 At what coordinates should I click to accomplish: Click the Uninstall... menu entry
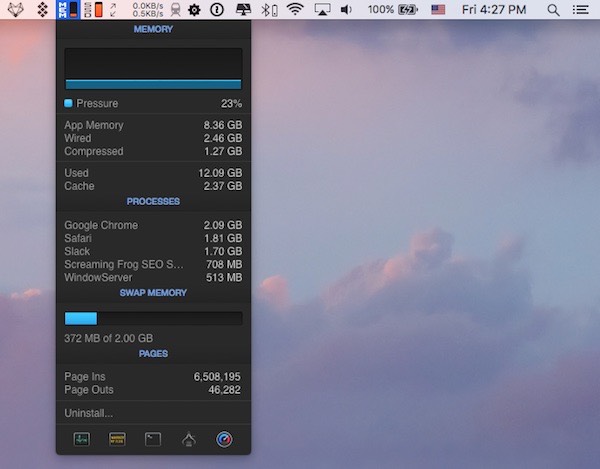tap(89, 413)
